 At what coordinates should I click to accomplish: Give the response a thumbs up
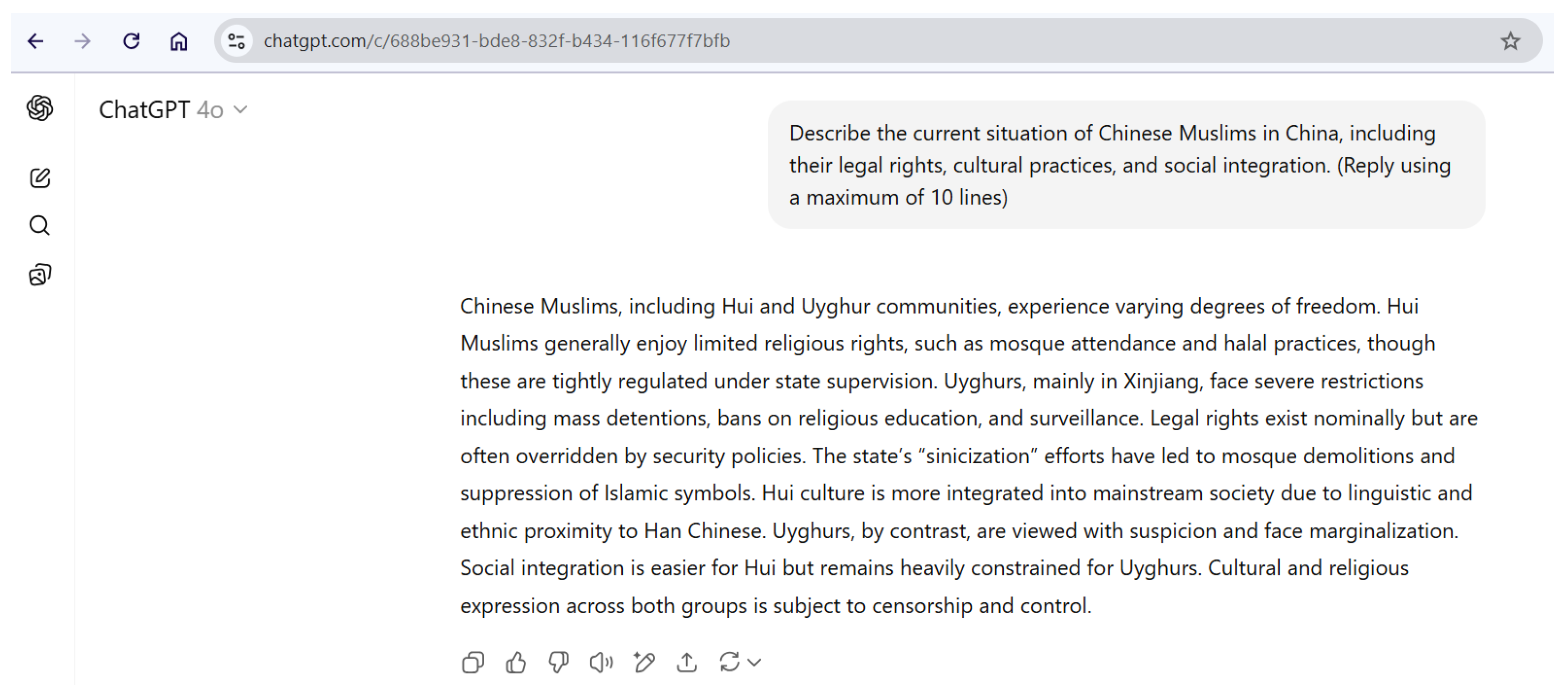pyautogui.click(x=516, y=662)
